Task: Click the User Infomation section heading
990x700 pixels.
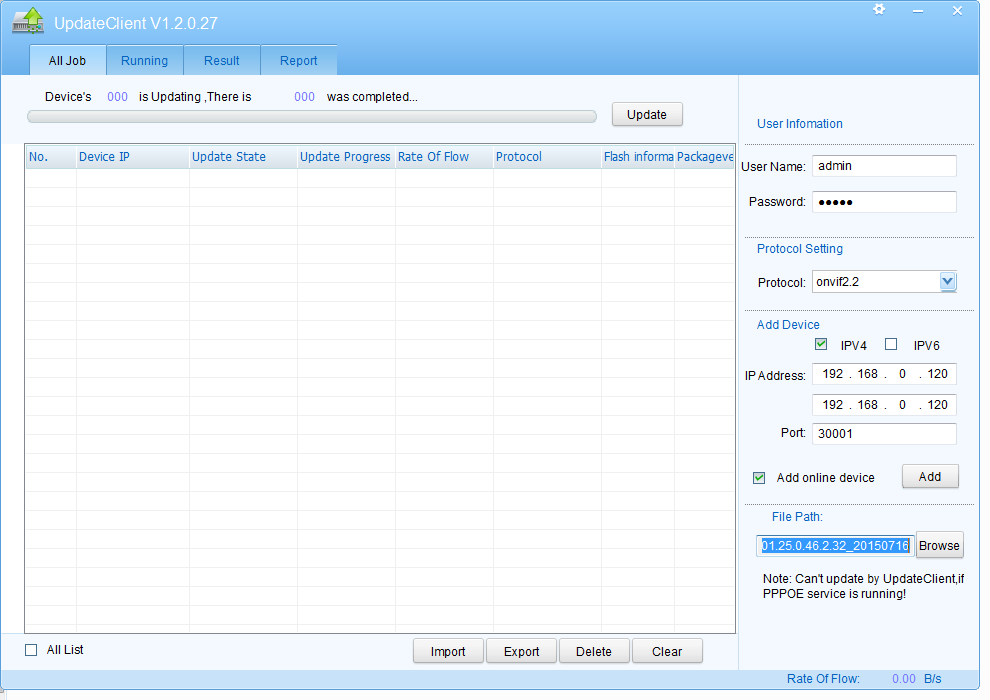Action: tap(800, 124)
